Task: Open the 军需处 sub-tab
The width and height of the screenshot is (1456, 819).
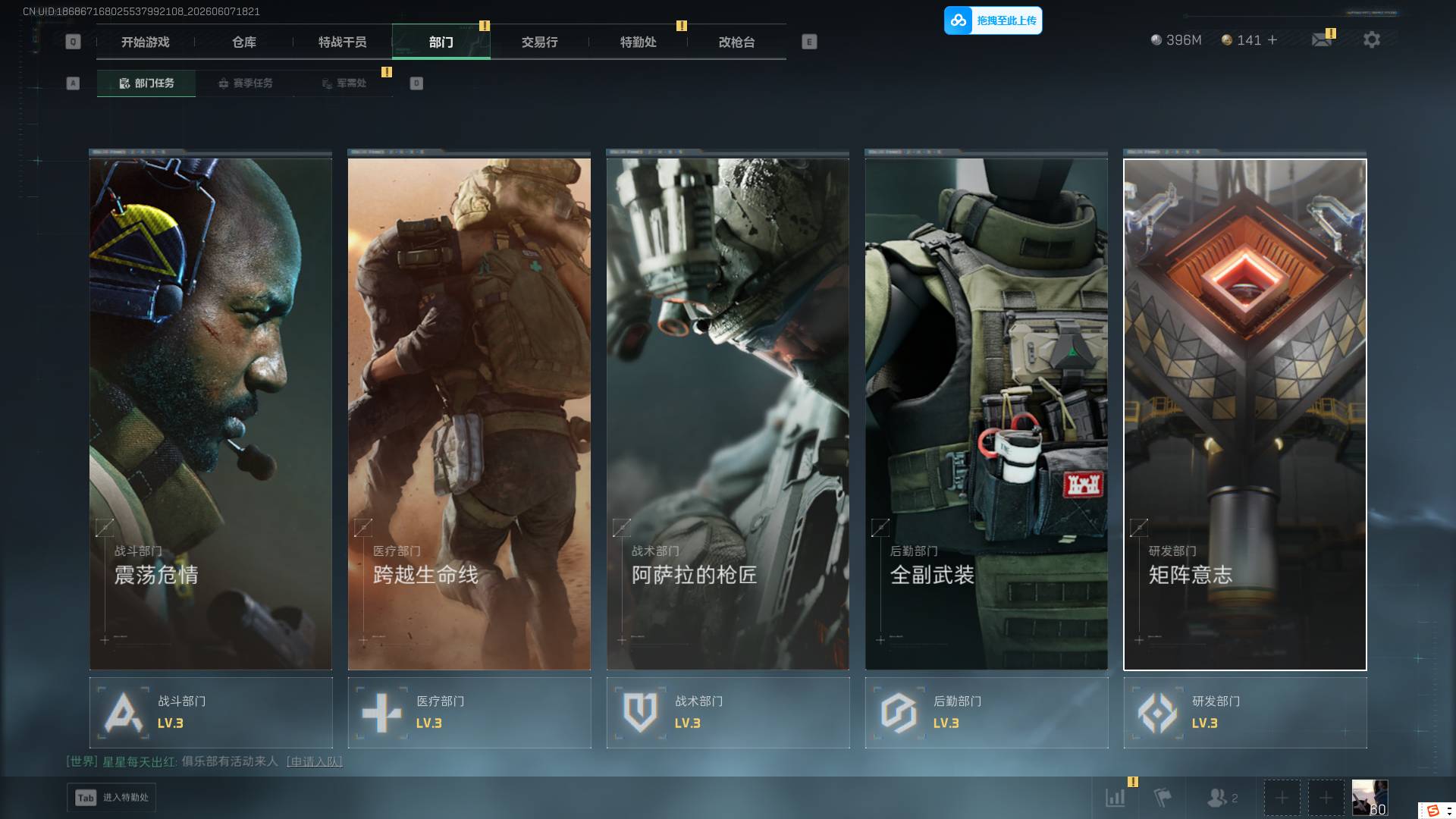Action: (x=344, y=83)
